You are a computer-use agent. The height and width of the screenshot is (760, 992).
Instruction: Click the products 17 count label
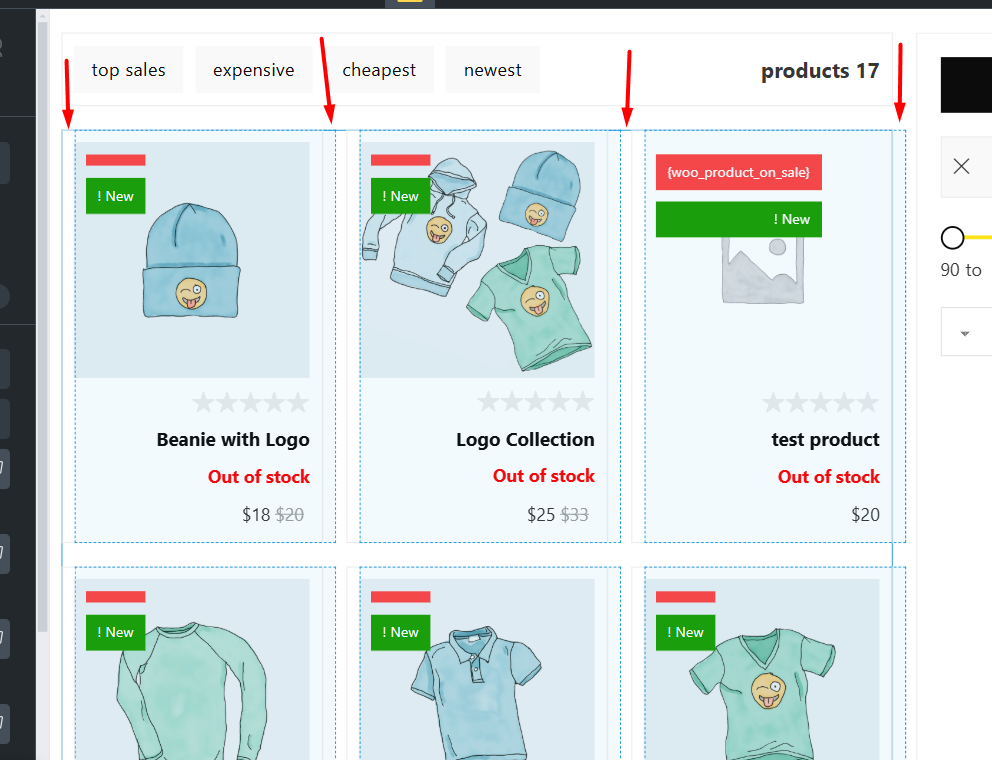coord(820,71)
